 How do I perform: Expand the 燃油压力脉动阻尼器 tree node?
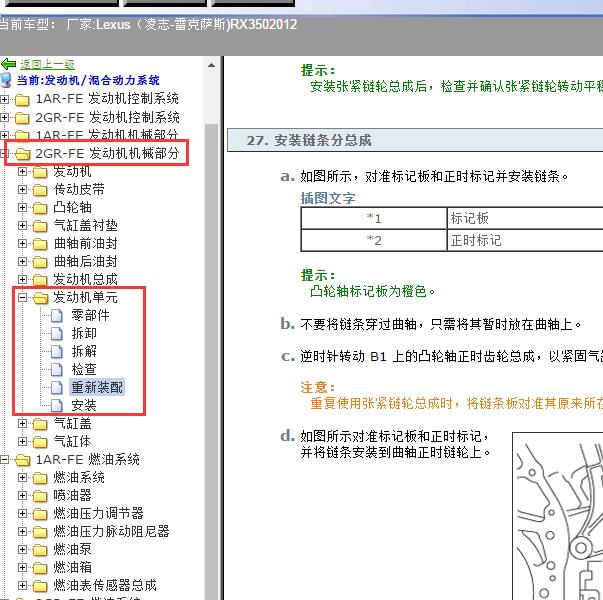click(22, 532)
